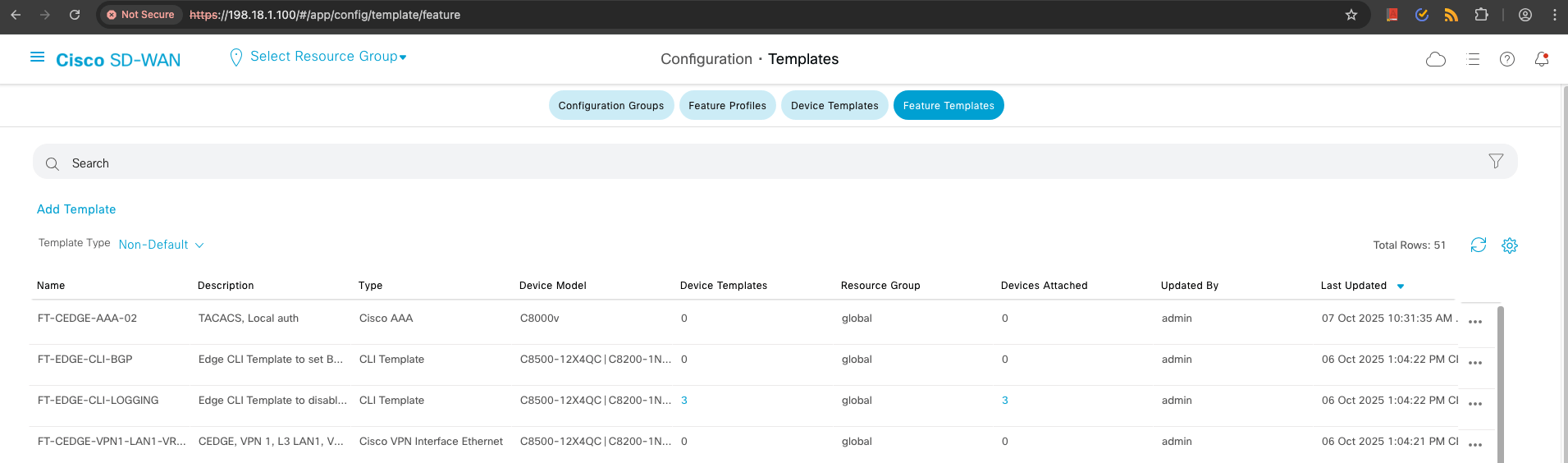
Task: Bookmark this page with the star icon
Action: [x=1351, y=15]
